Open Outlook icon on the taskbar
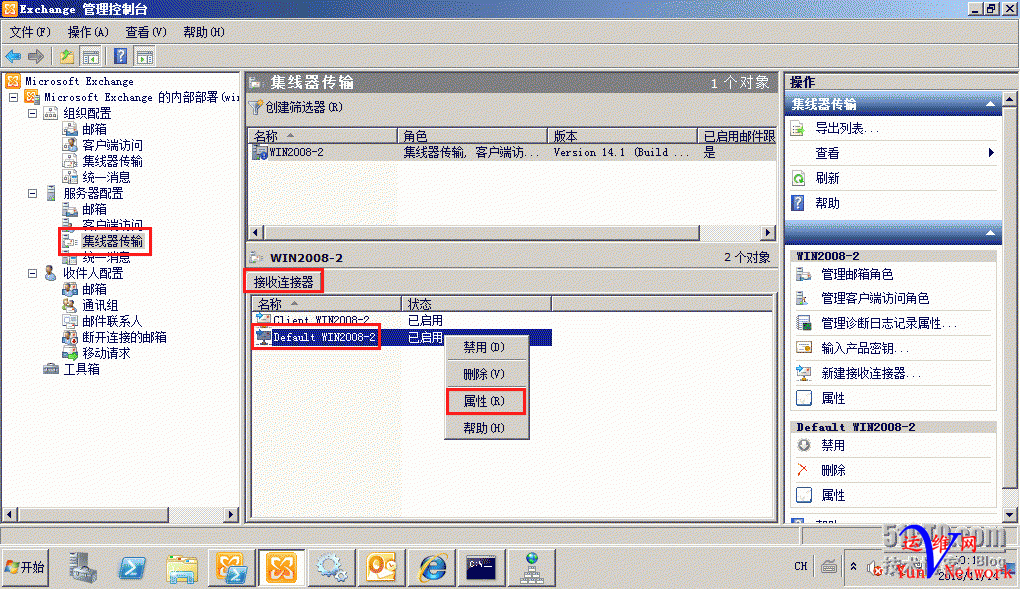Image resolution: width=1020 pixels, height=589 pixels. pos(381,568)
